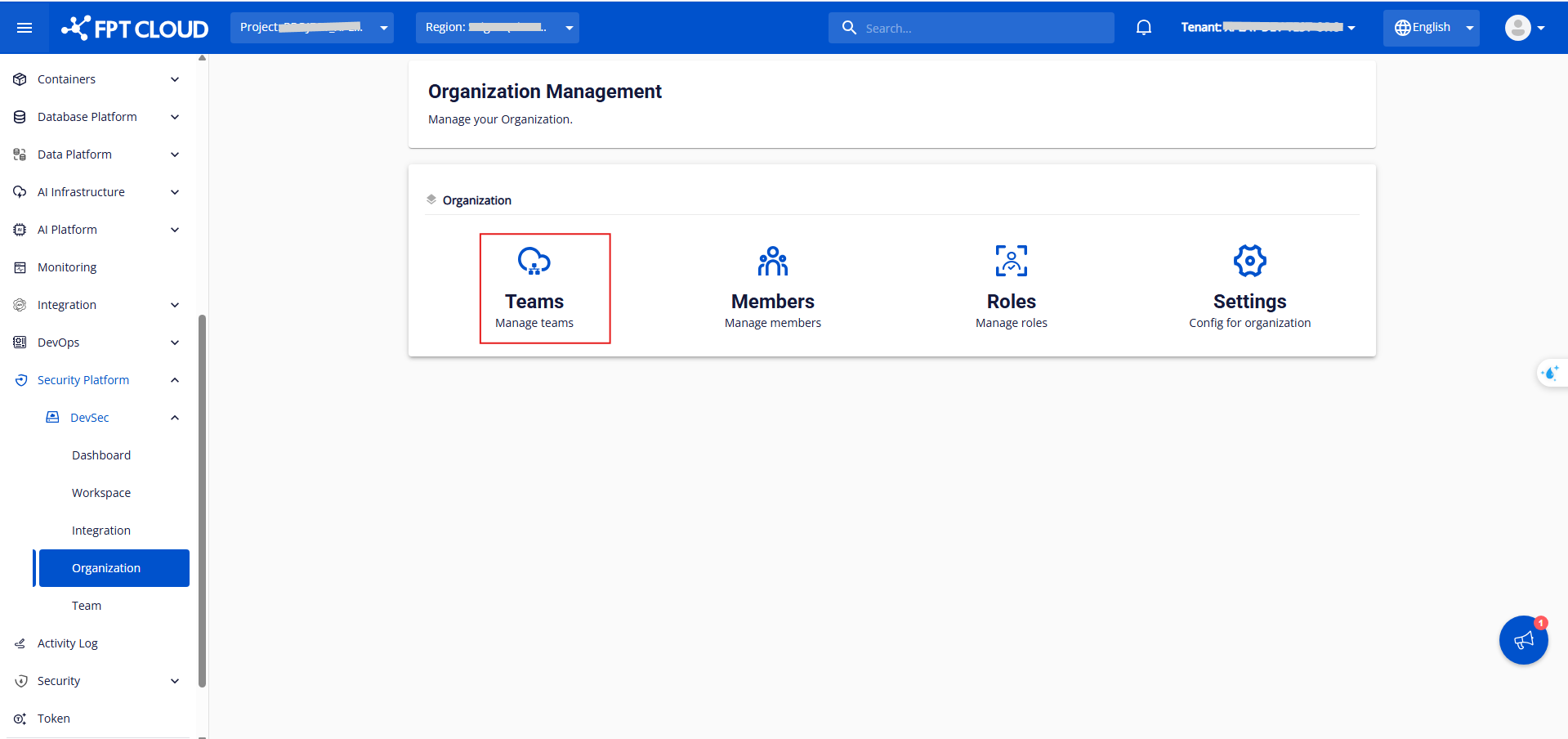The image size is (1568, 739).
Task: Open the Region selector dropdown
Action: [497, 28]
